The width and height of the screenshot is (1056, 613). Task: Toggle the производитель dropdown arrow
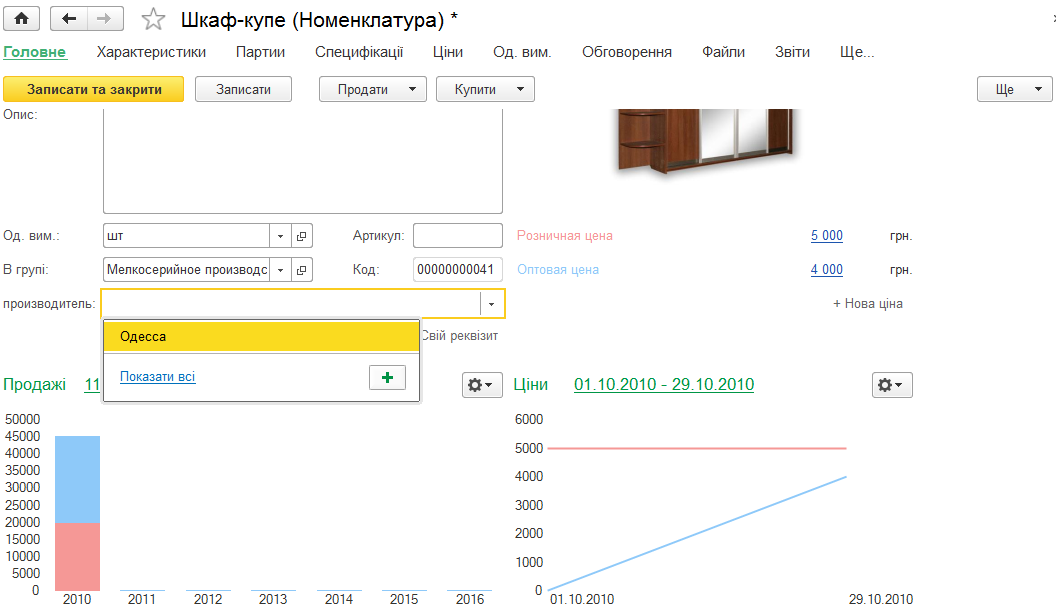point(492,304)
